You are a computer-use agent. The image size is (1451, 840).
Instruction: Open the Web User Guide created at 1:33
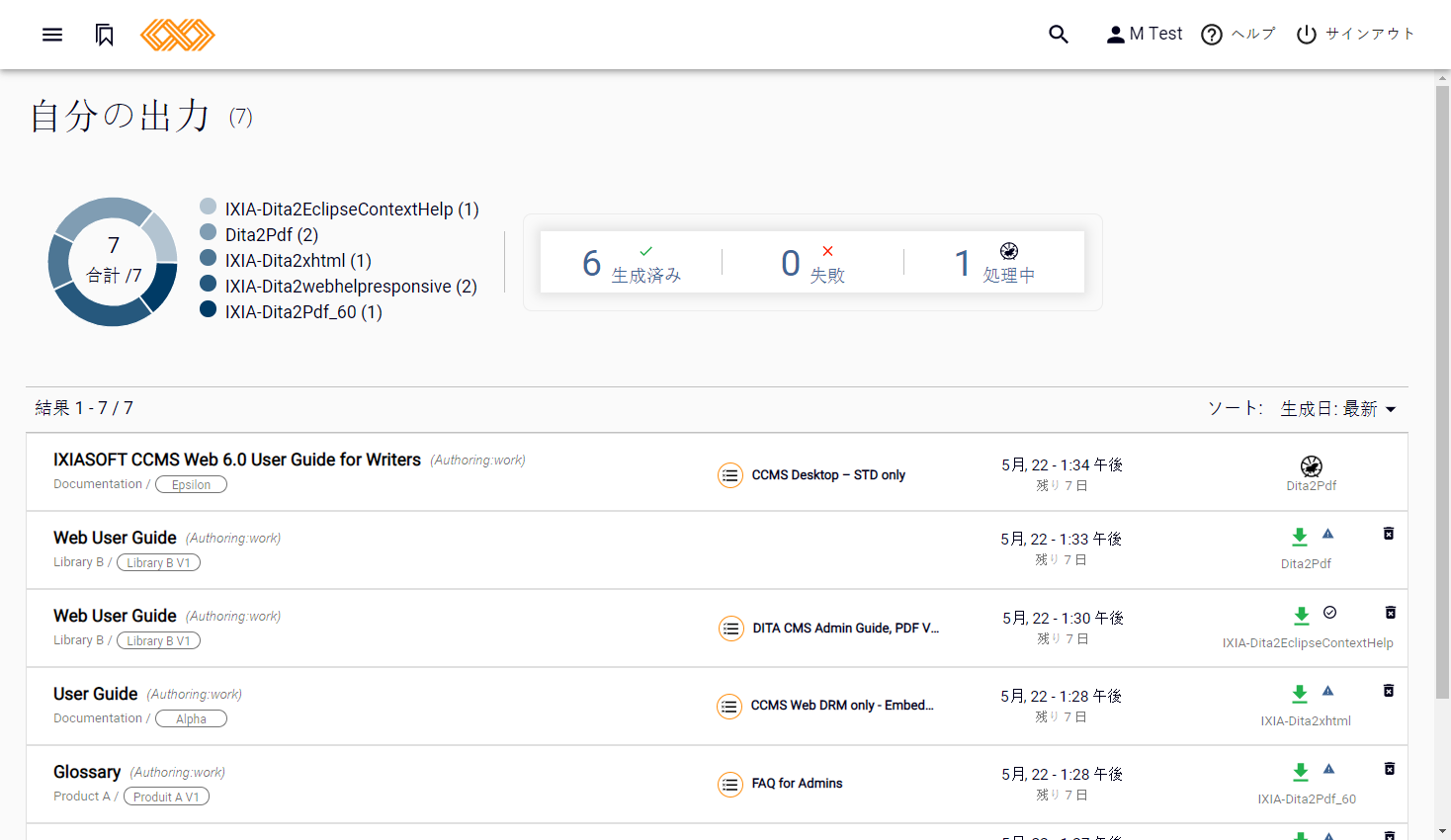coord(115,538)
